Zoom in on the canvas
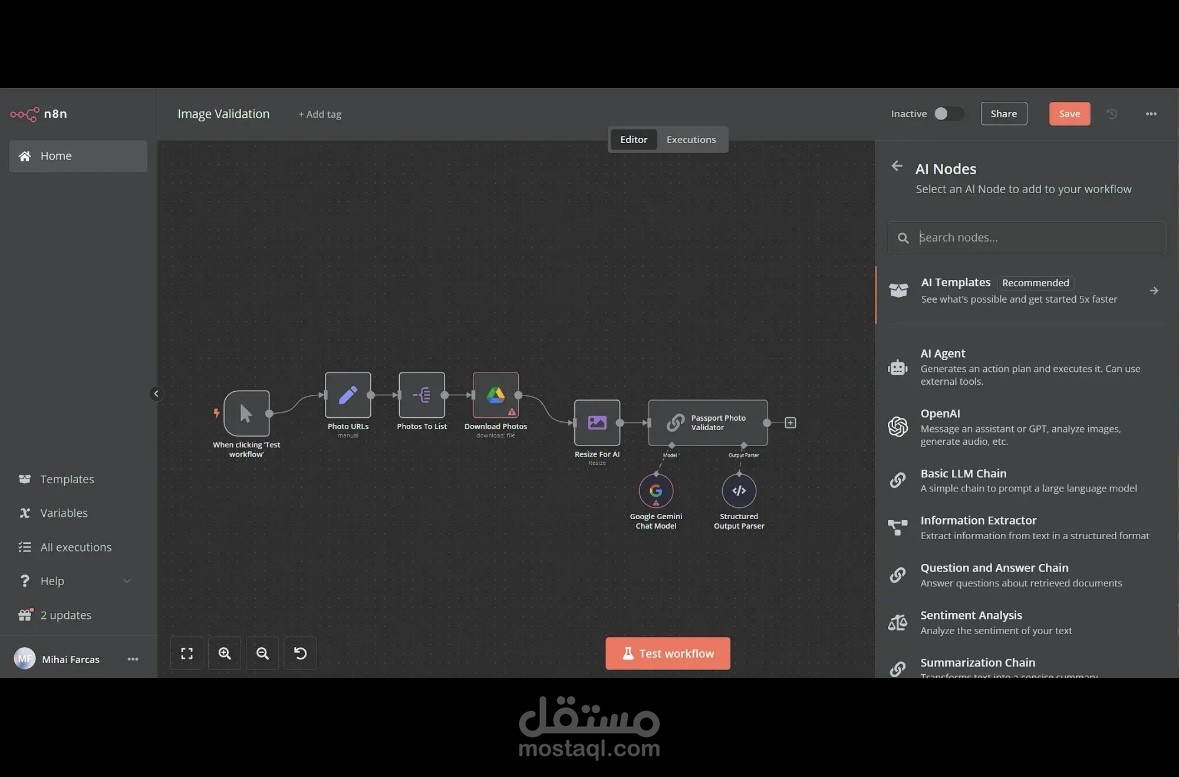The height and width of the screenshot is (777, 1179). (225, 654)
